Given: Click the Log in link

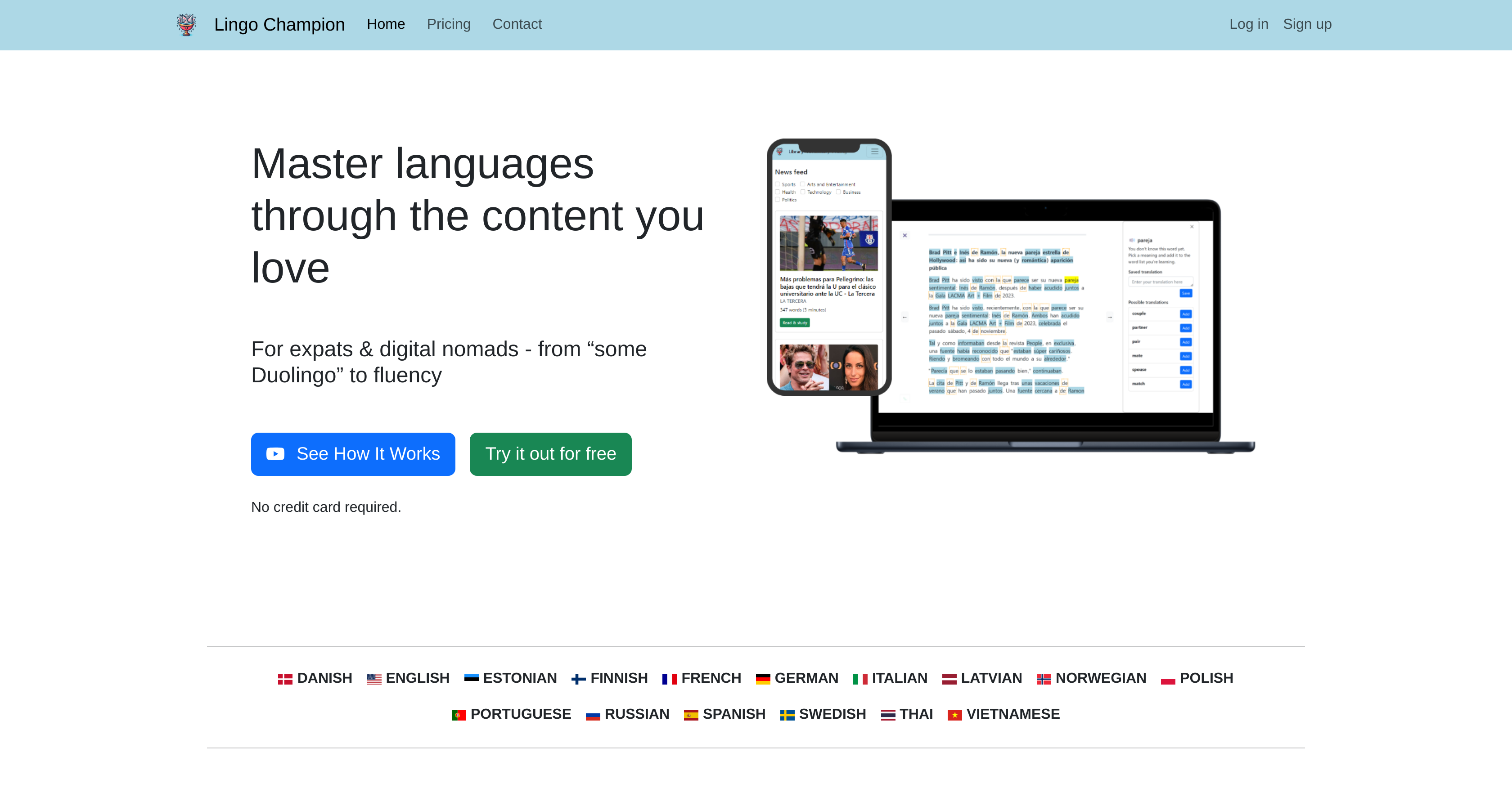Looking at the screenshot, I should (1248, 24).
